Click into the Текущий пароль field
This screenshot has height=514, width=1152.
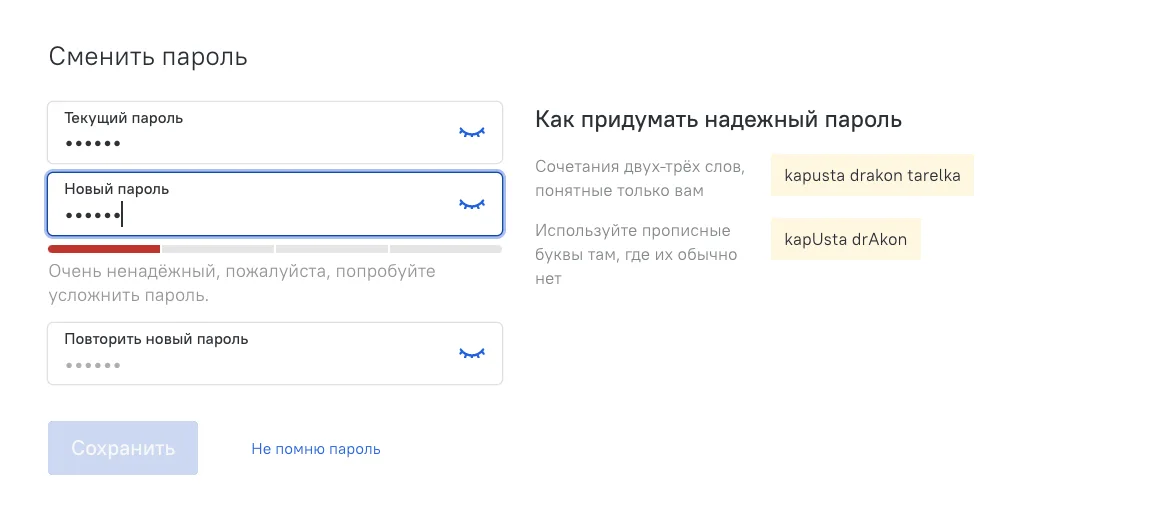(275, 132)
